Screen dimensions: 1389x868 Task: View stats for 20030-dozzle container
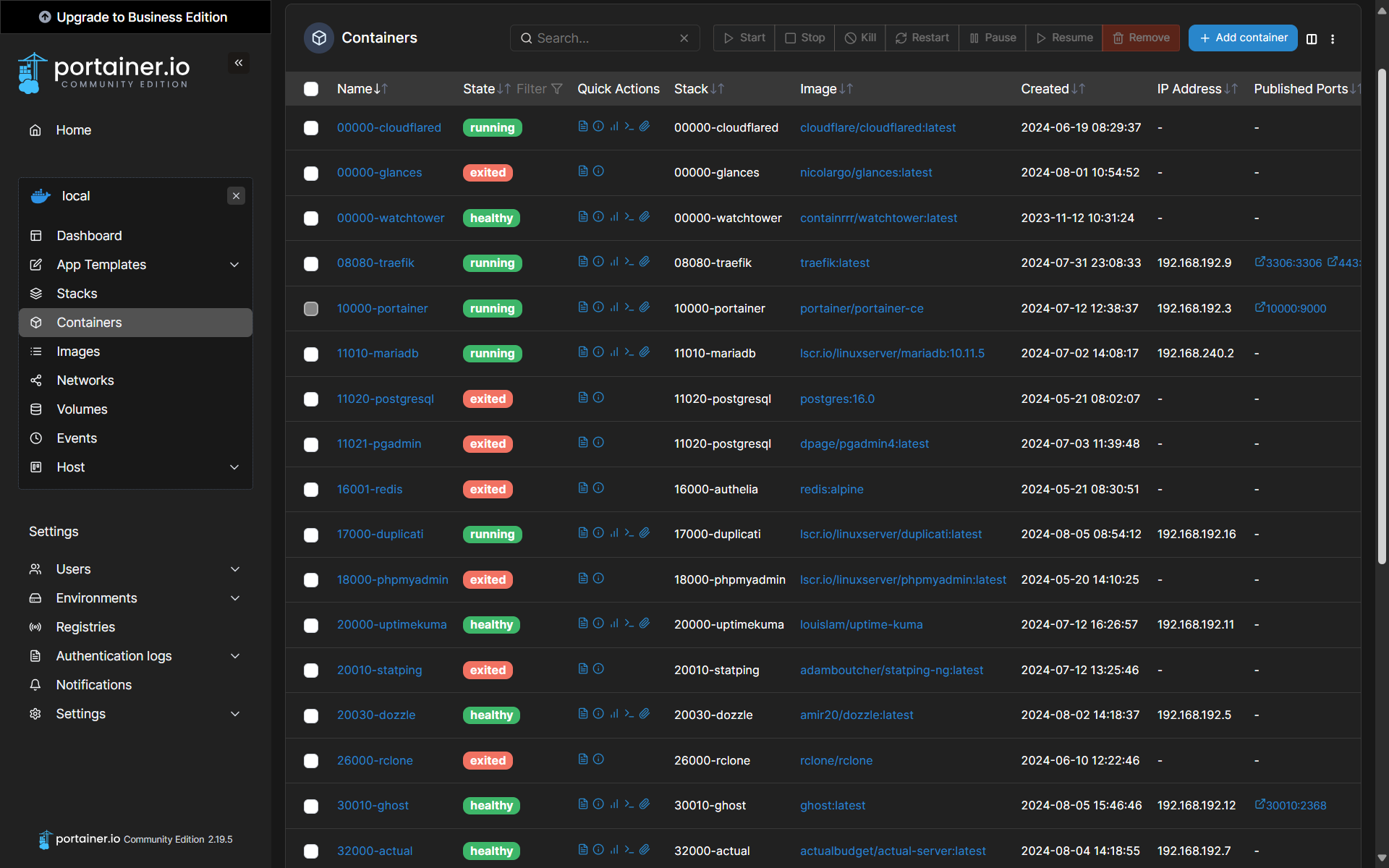pos(614,714)
